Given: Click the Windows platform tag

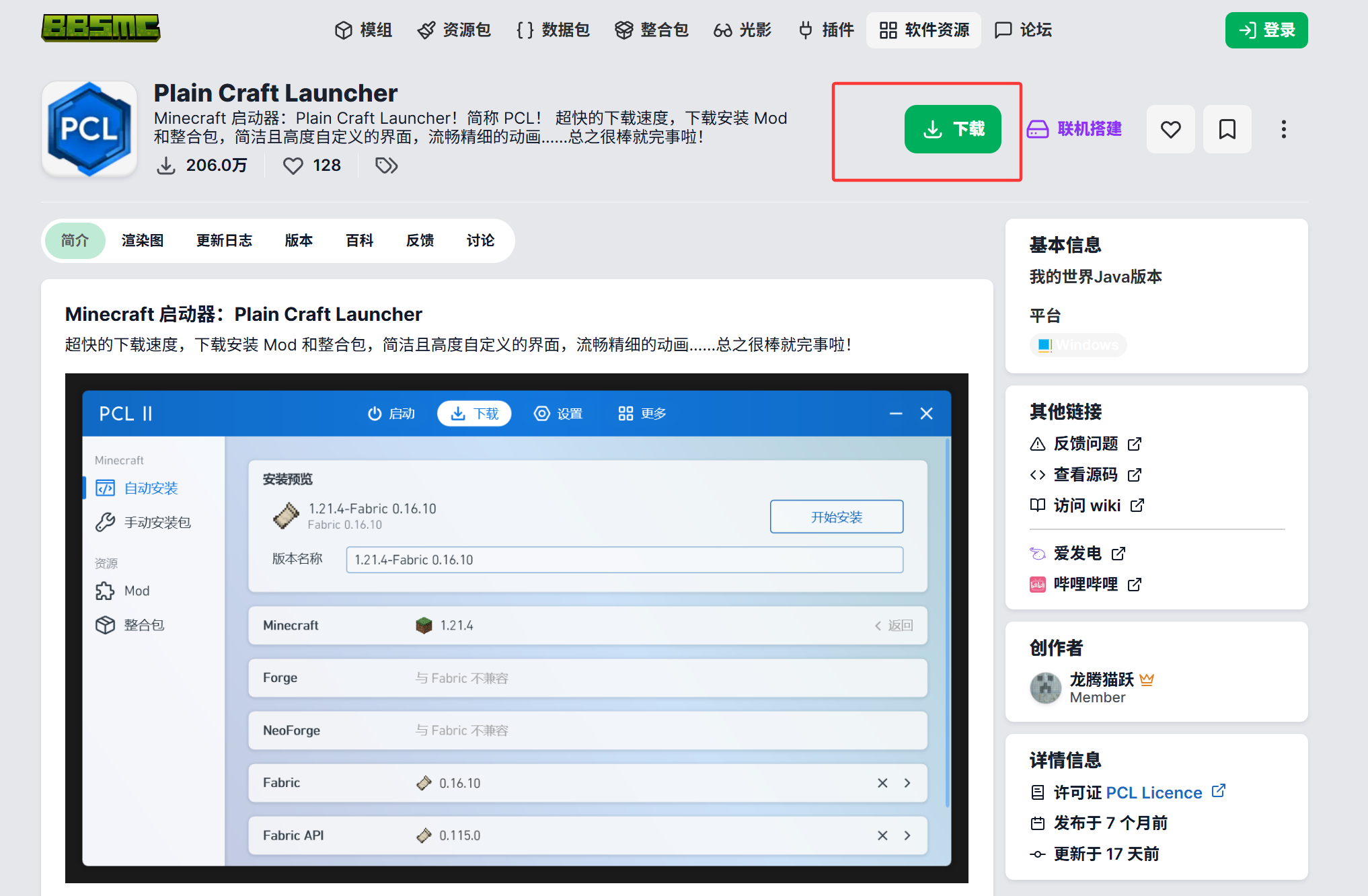Looking at the screenshot, I should tap(1078, 345).
